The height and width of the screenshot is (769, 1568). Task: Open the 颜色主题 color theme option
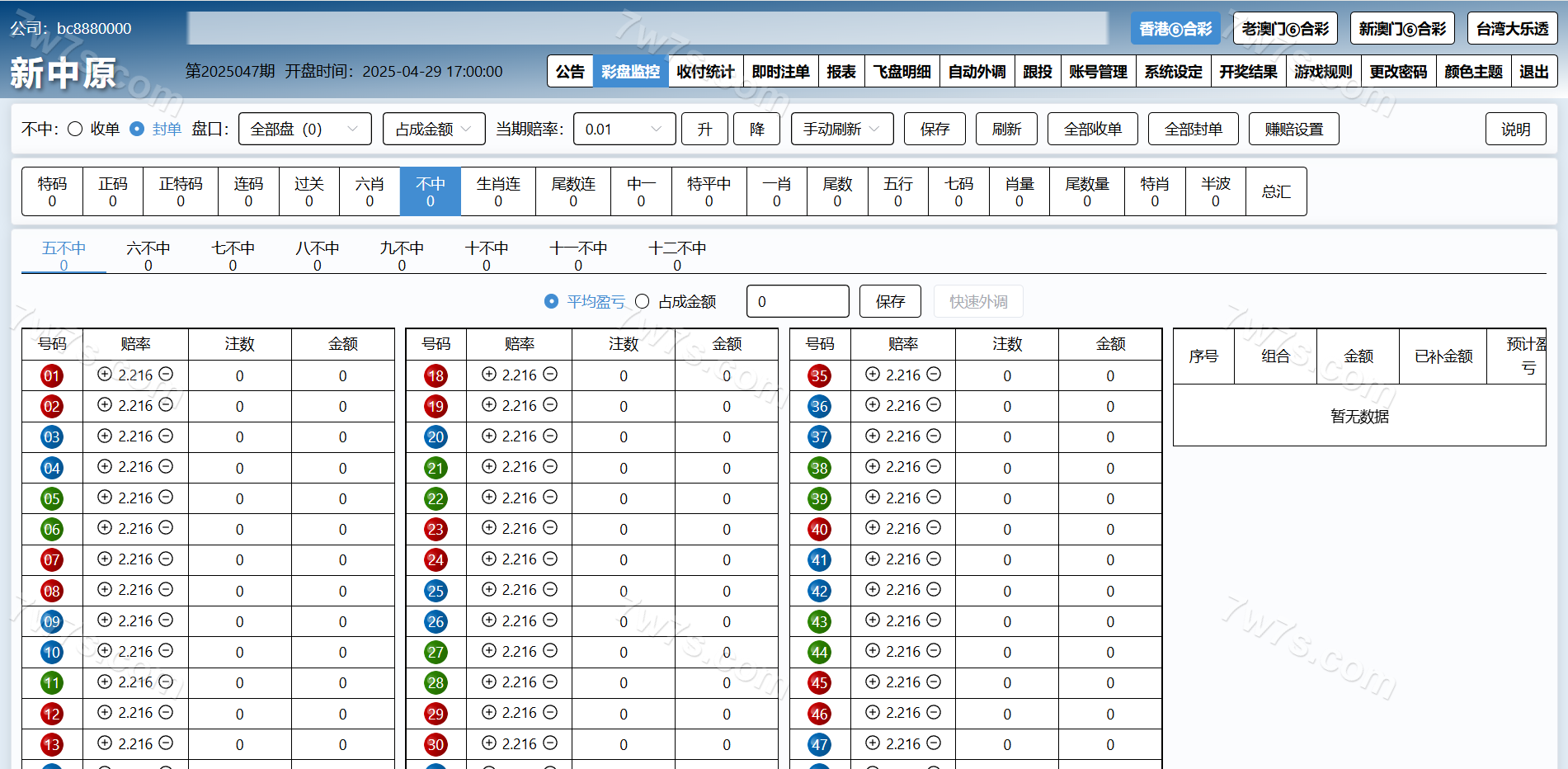click(1473, 72)
